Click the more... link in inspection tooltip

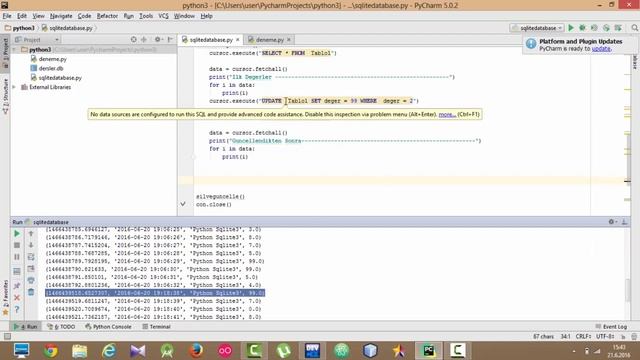click(447, 114)
